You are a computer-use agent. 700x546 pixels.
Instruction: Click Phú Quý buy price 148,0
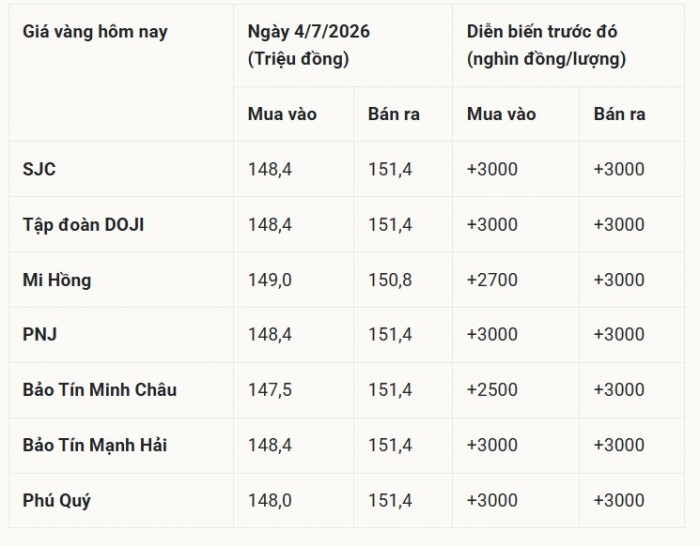tap(270, 500)
